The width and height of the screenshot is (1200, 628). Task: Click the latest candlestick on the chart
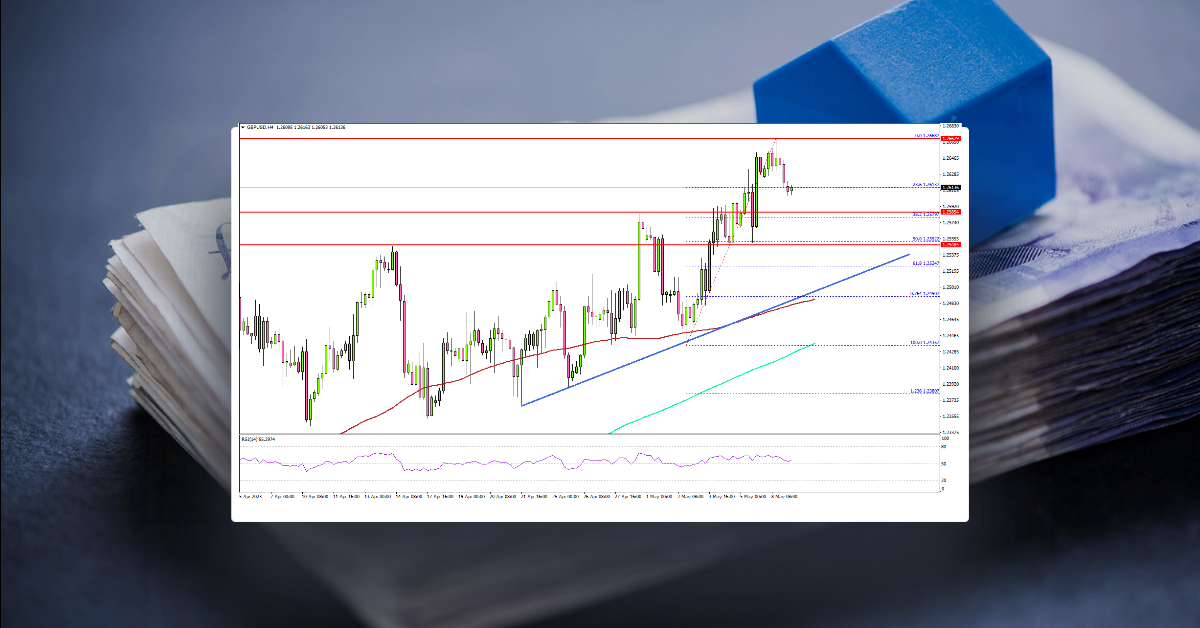[x=789, y=188]
